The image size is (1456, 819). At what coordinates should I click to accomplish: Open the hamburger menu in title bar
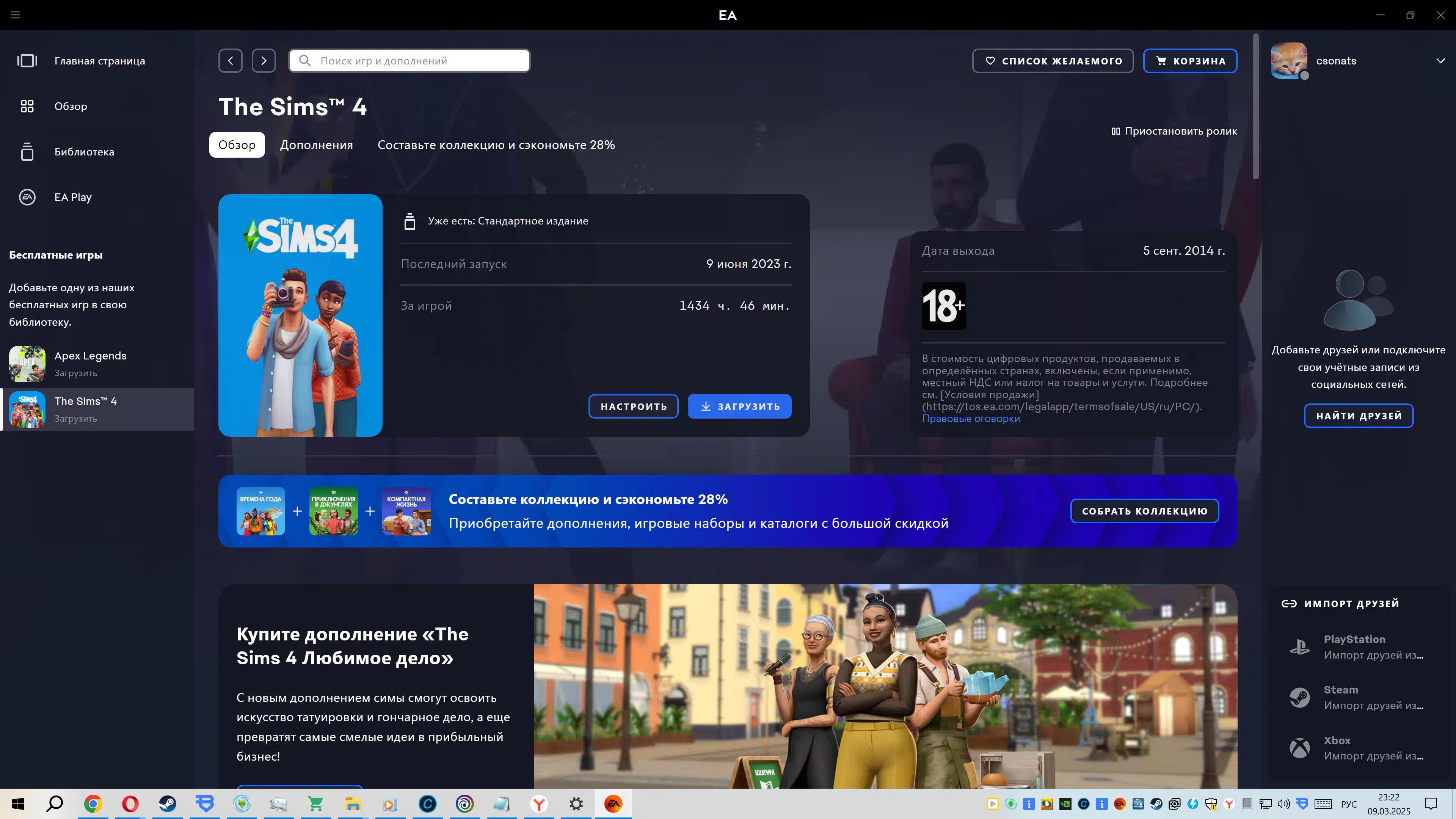[15, 15]
